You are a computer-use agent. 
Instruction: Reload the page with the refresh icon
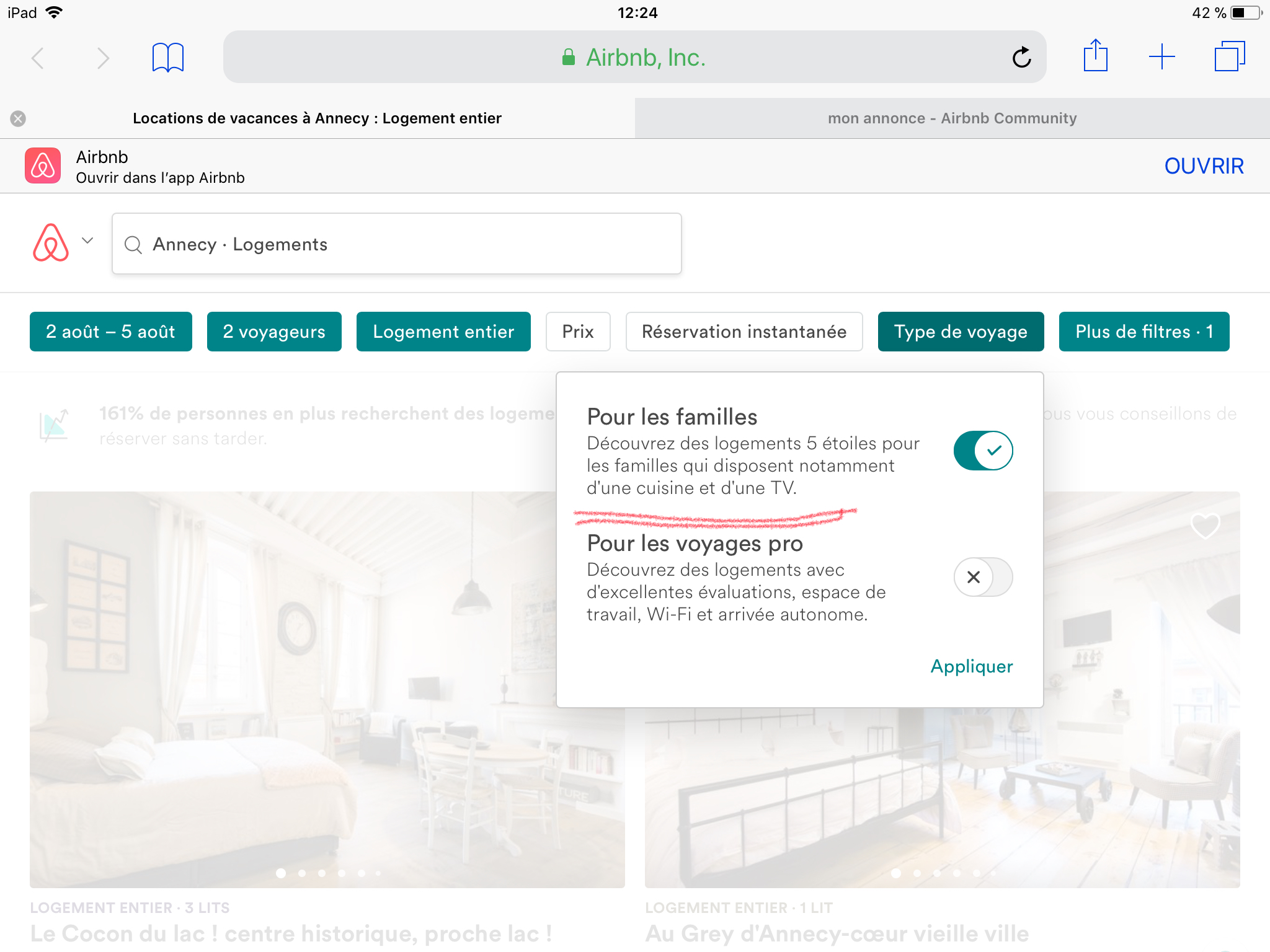1021,56
